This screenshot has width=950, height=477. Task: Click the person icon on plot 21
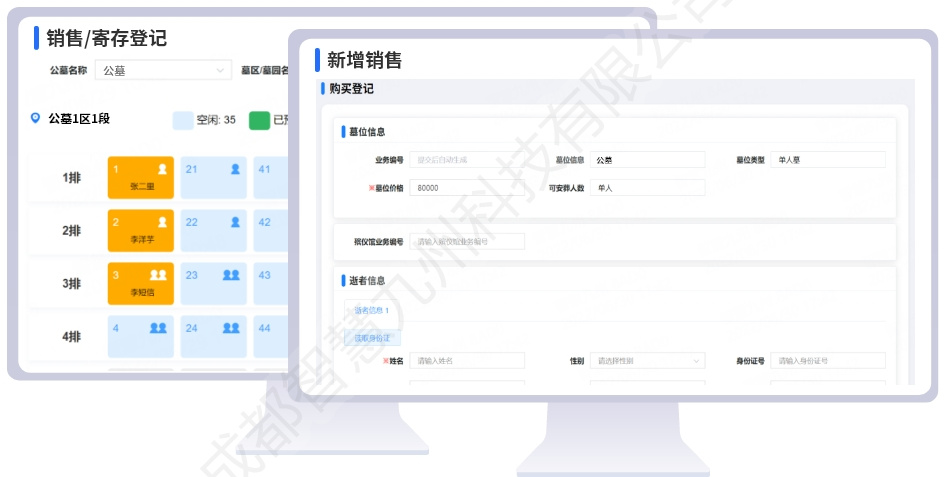coord(236,169)
